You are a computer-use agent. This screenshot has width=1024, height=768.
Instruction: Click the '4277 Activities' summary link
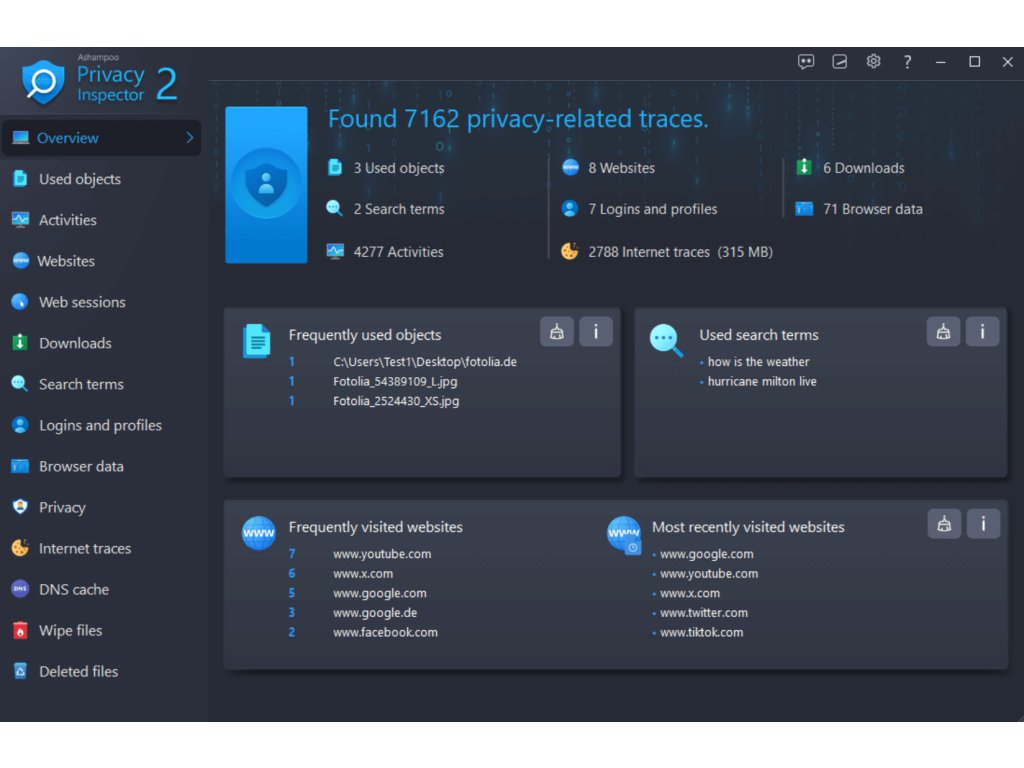(x=398, y=252)
